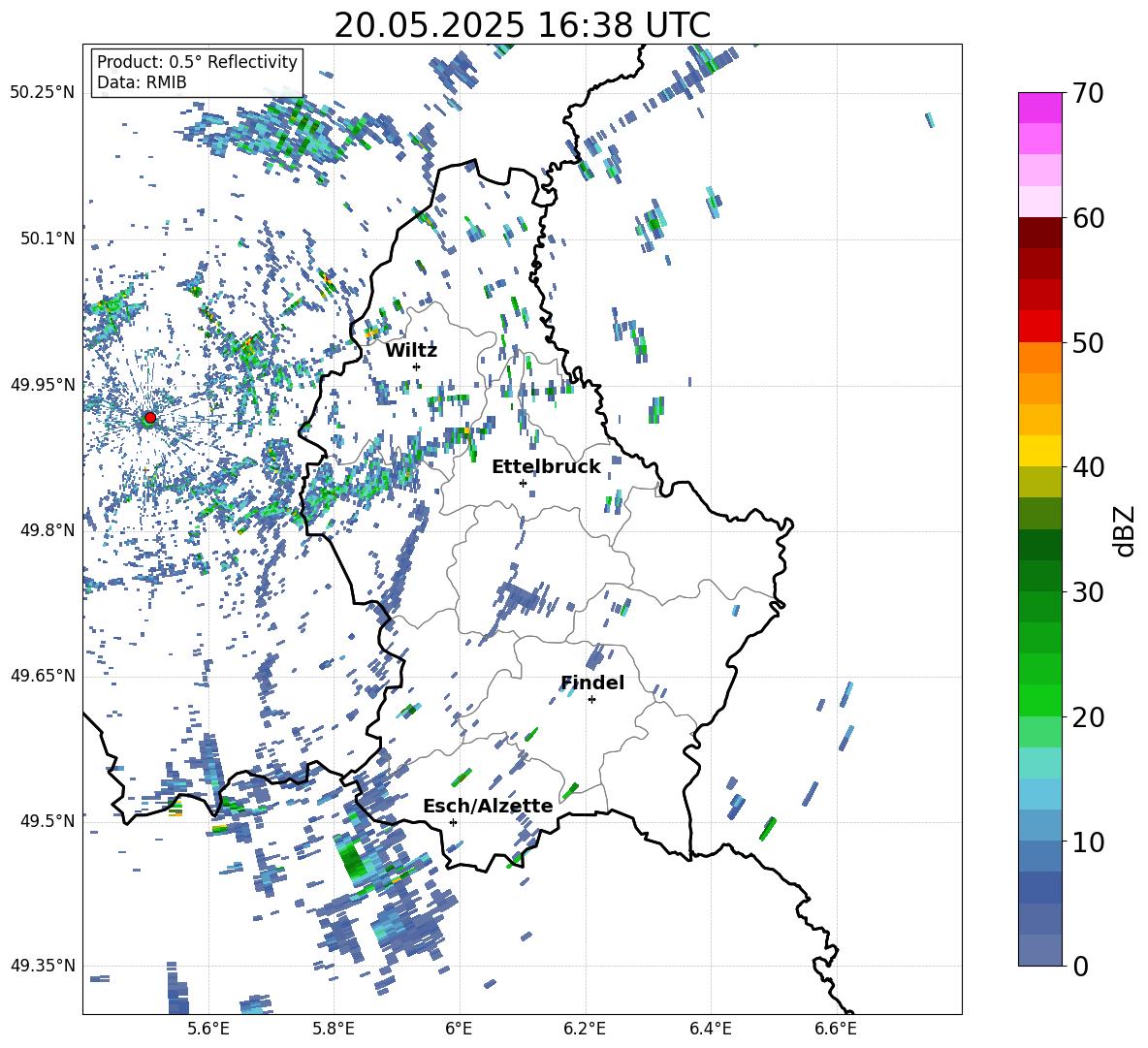Click the bright green colorbar segment just above 20

[x=1040, y=700]
